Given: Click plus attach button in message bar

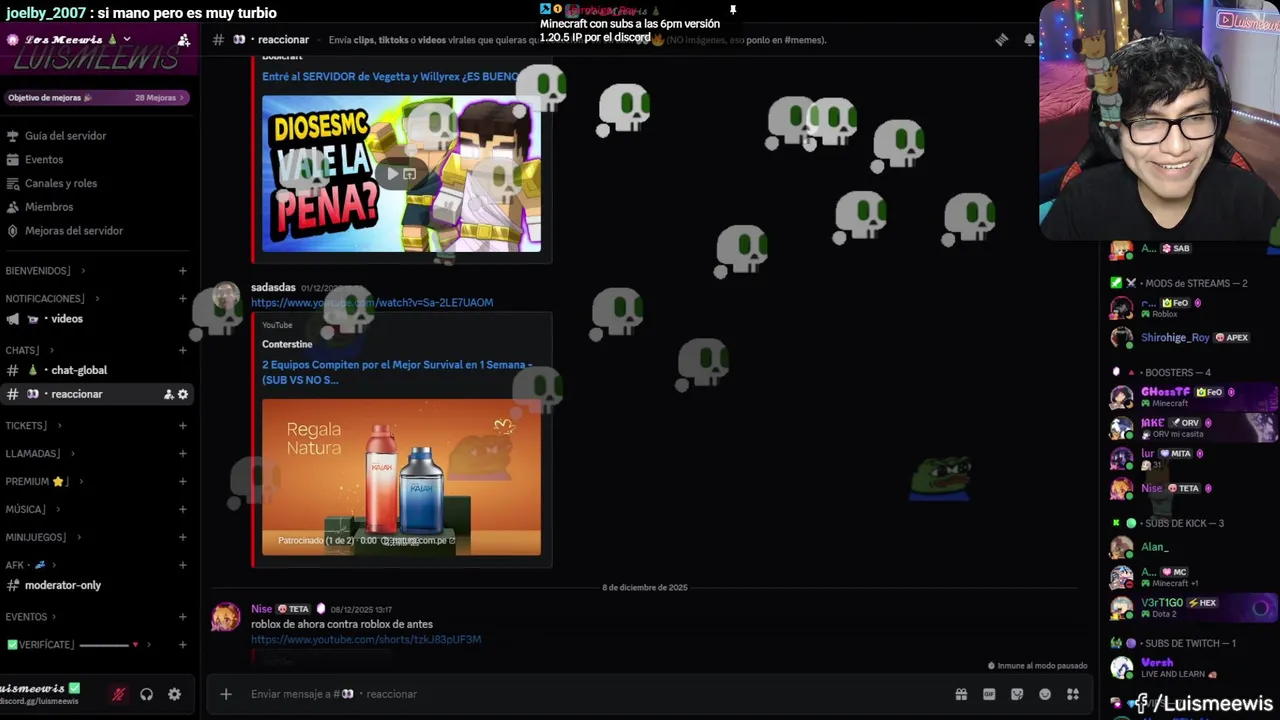Looking at the screenshot, I should [226, 694].
